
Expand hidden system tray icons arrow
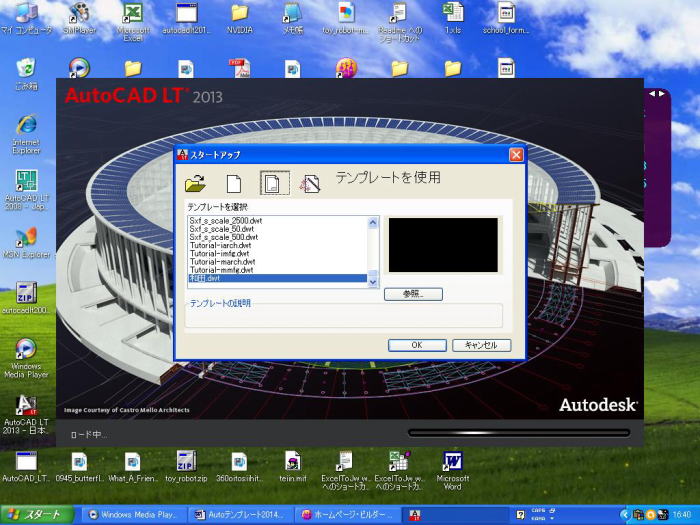coord(624,515)
